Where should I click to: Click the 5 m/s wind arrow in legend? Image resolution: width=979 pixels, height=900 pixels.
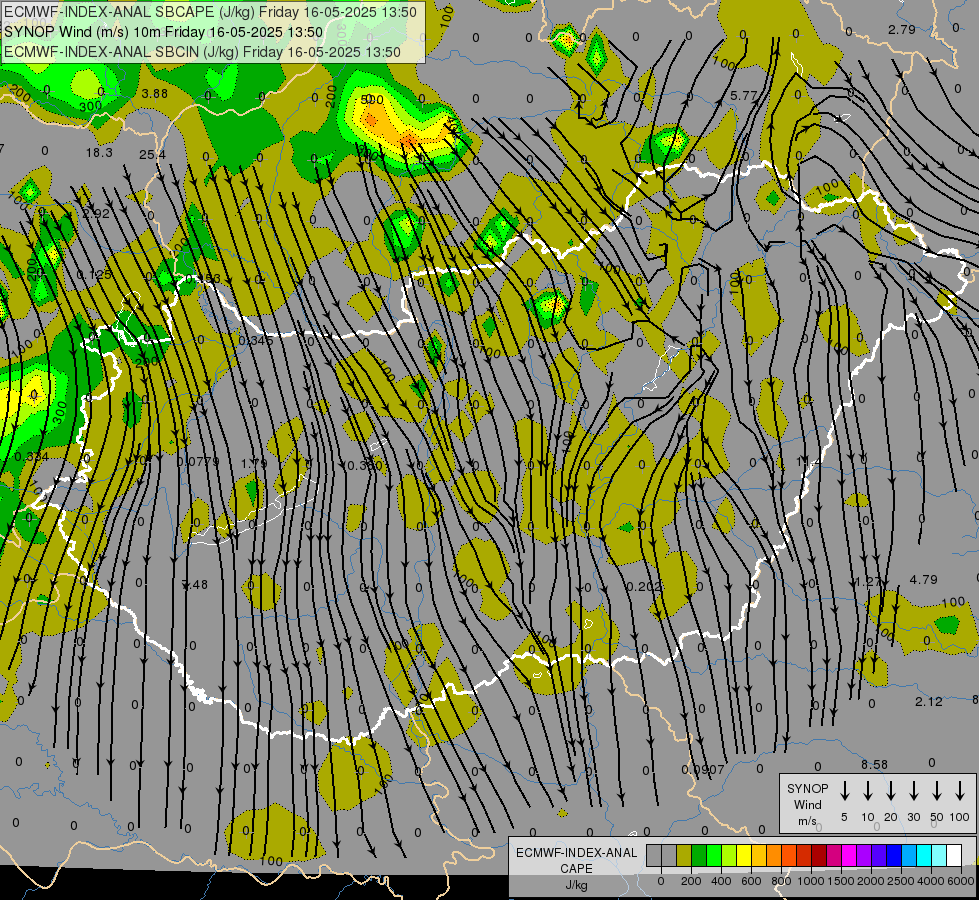coord(844,790)
